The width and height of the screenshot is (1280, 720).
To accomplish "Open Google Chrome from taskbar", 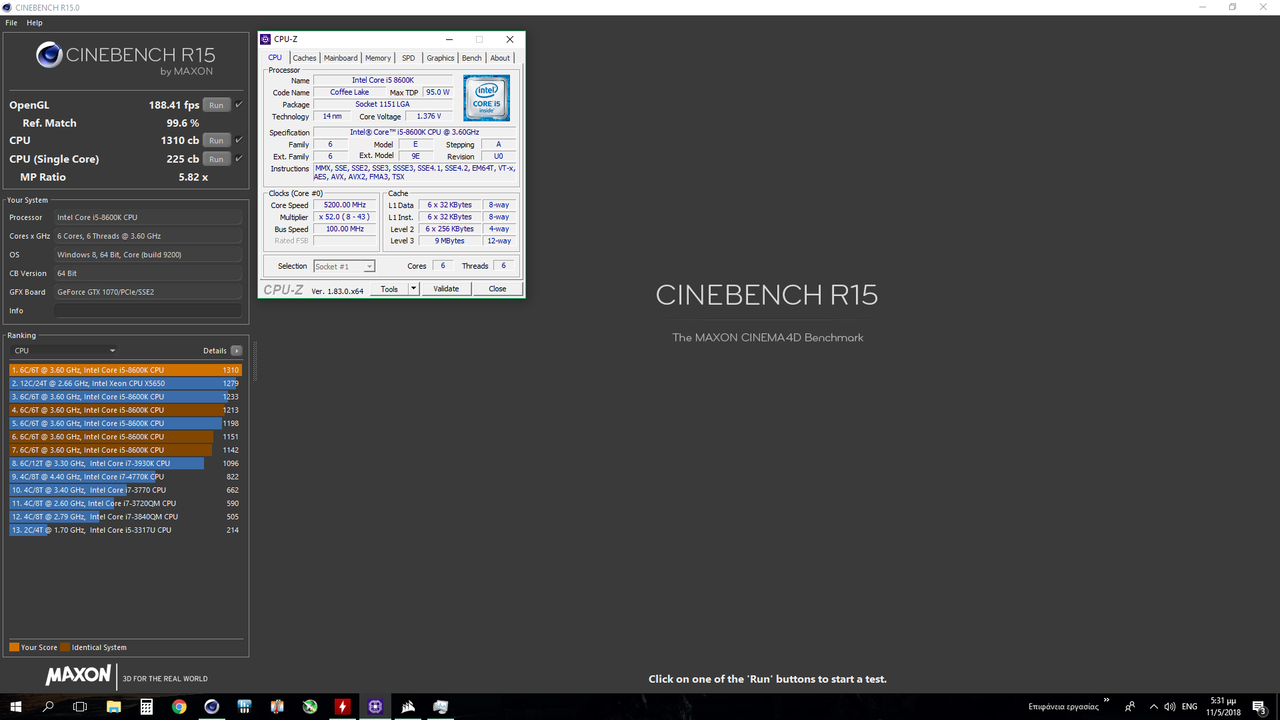I will point(179,706).
